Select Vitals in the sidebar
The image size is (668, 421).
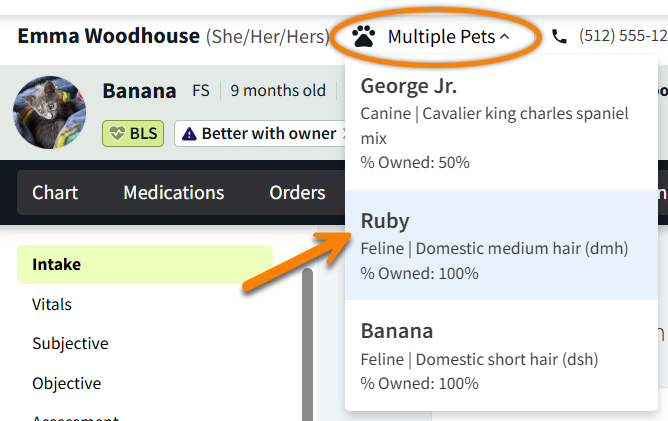click(x=52, y=304)
